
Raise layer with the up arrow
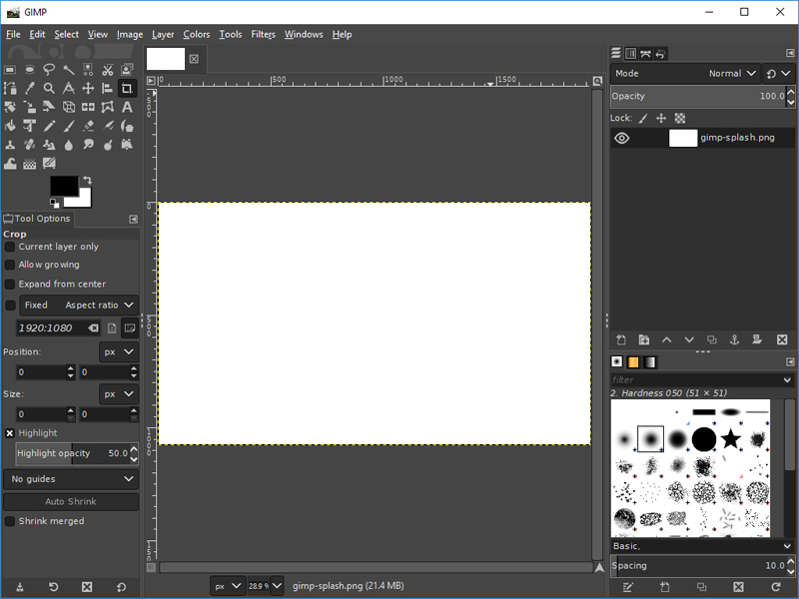pyautogui.click(x=667, y=340)
